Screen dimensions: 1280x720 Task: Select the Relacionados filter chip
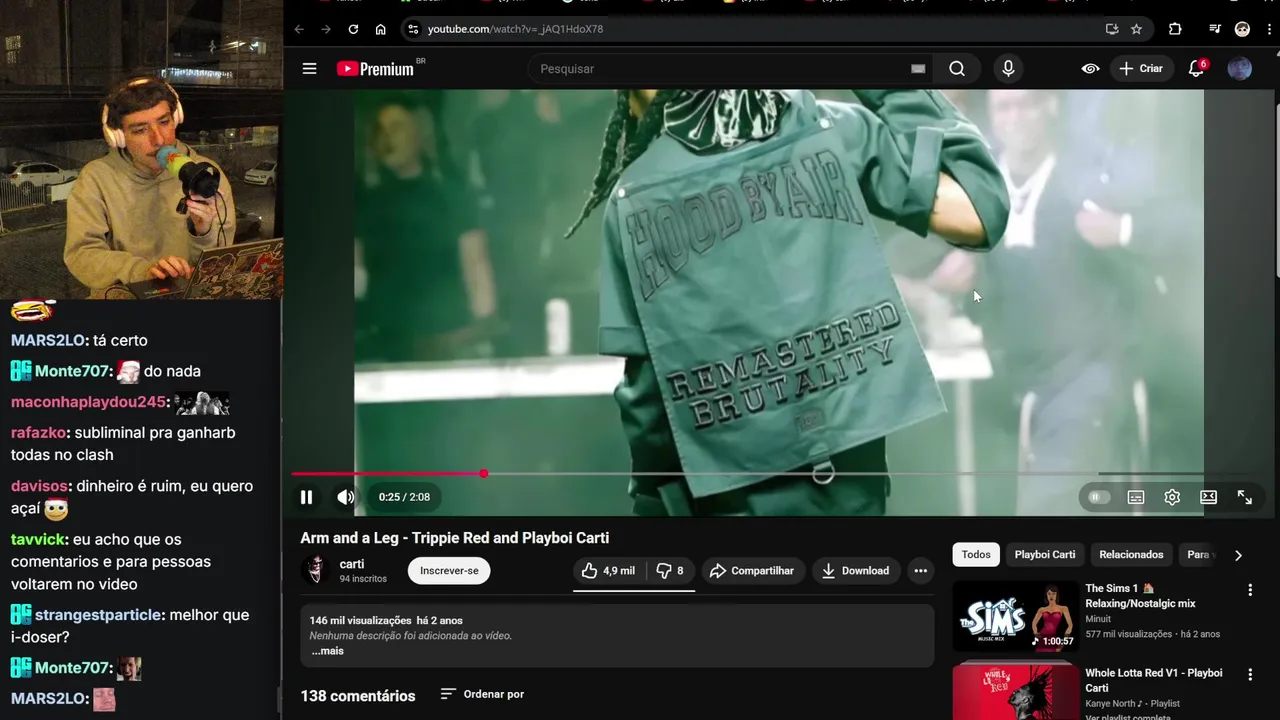click(x=1131, y=555)
